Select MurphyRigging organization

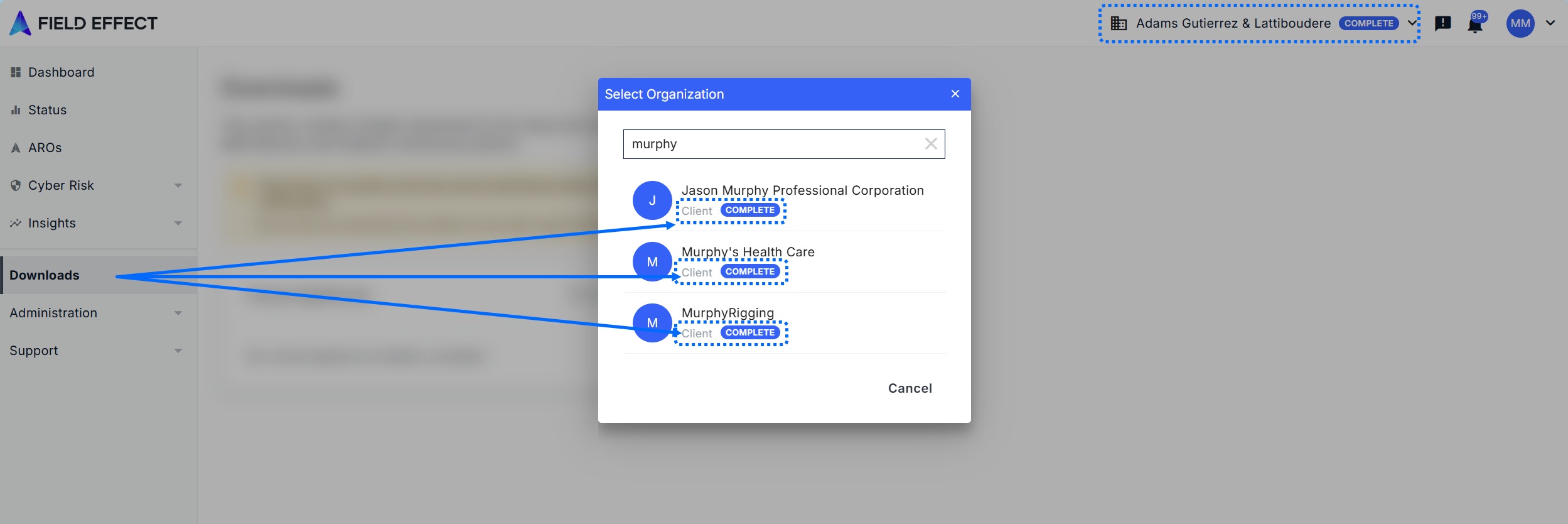click(x=785, y=323)
